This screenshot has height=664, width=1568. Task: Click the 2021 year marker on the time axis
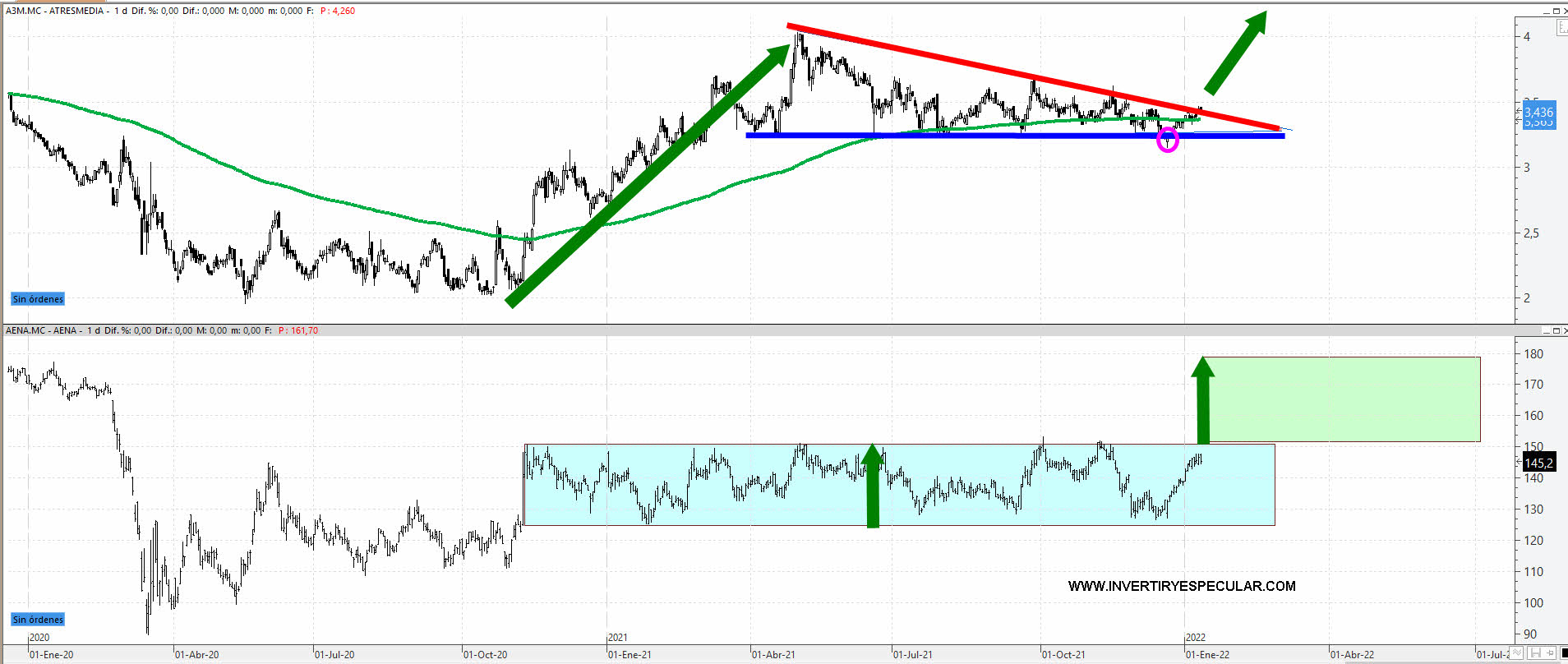pos(617,638)
